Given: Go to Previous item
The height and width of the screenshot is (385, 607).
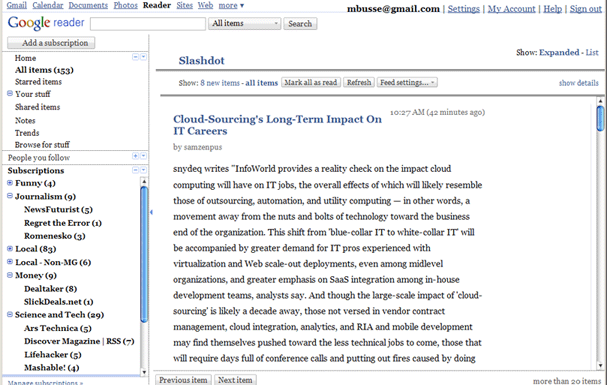Looking at the screenshot, I should (x=183, y=380).
